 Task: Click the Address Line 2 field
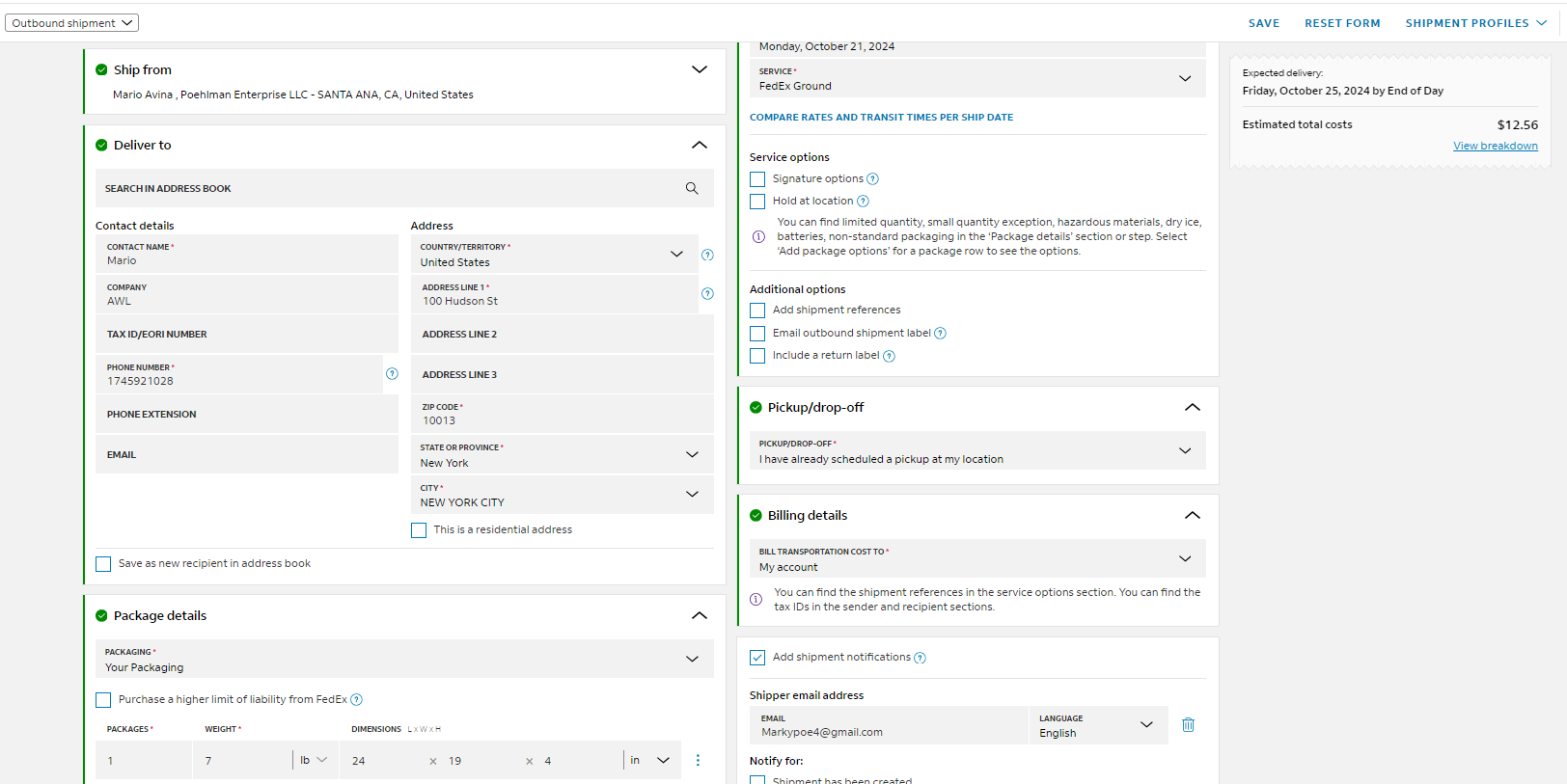pos(563,334)
